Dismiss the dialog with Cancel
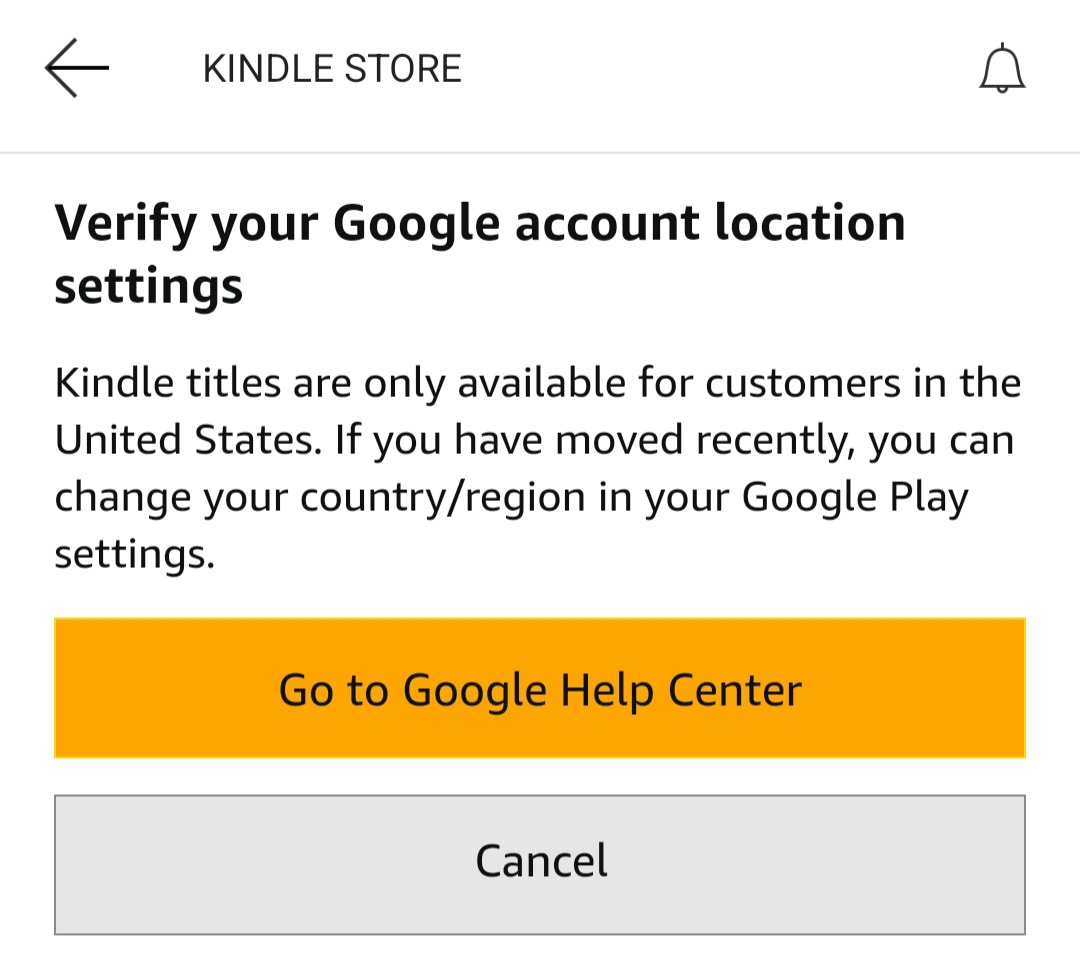 click(540, 865)
